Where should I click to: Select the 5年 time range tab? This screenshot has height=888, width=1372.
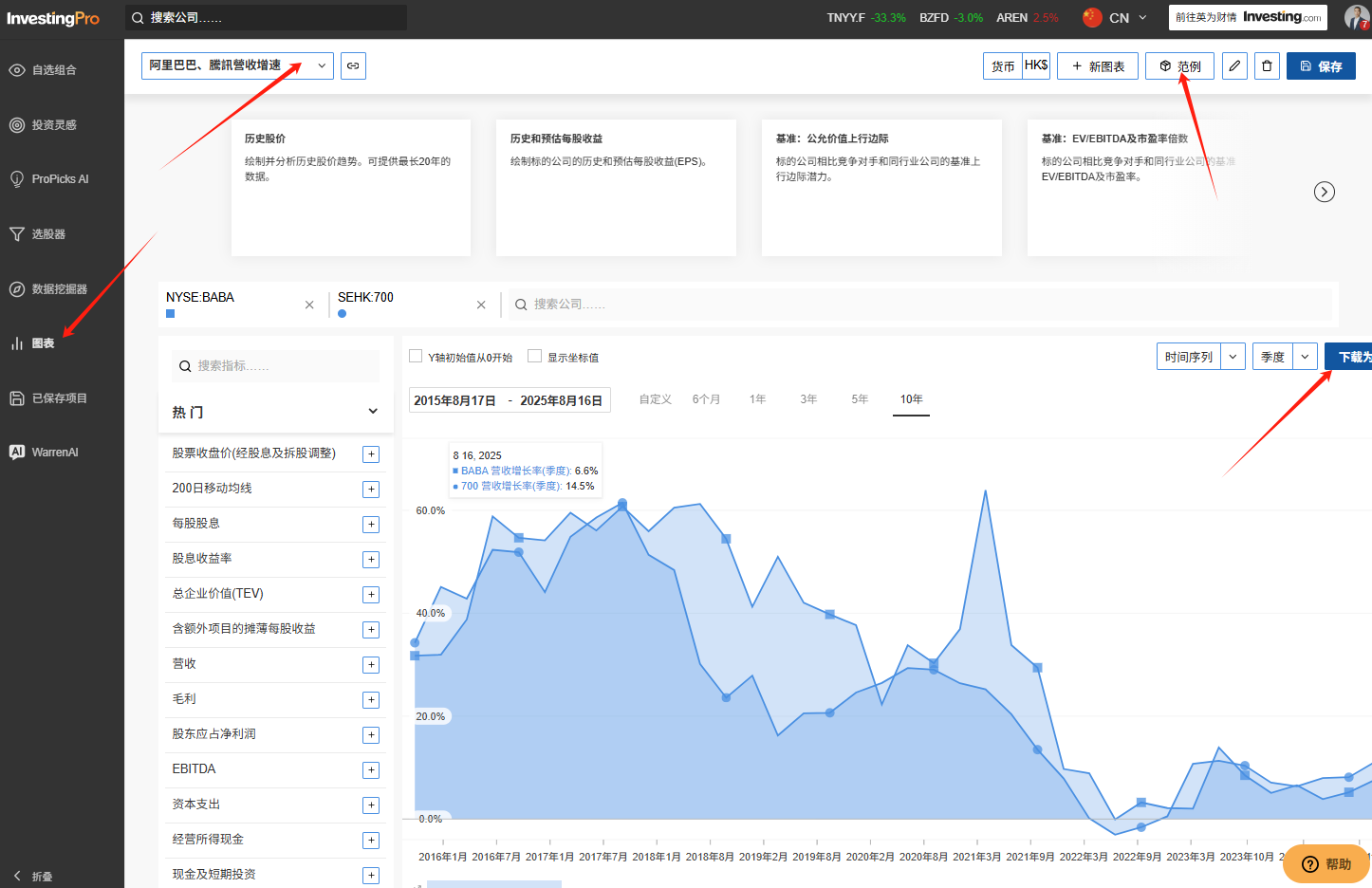[x=860, y=399]
